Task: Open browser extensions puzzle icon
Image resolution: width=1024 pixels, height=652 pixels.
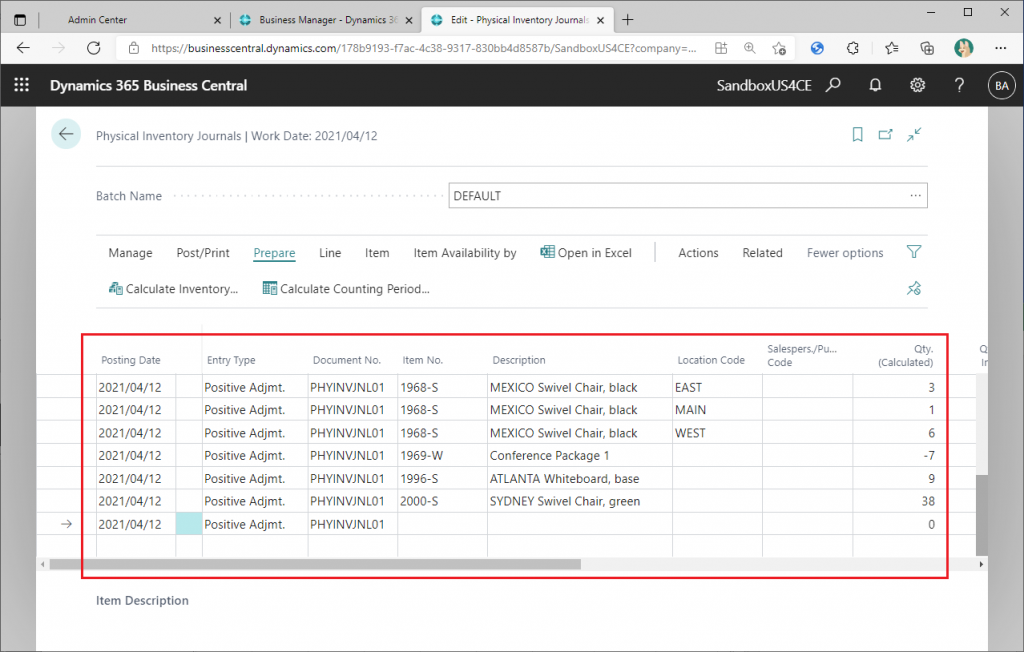Action: click(853, 48)
